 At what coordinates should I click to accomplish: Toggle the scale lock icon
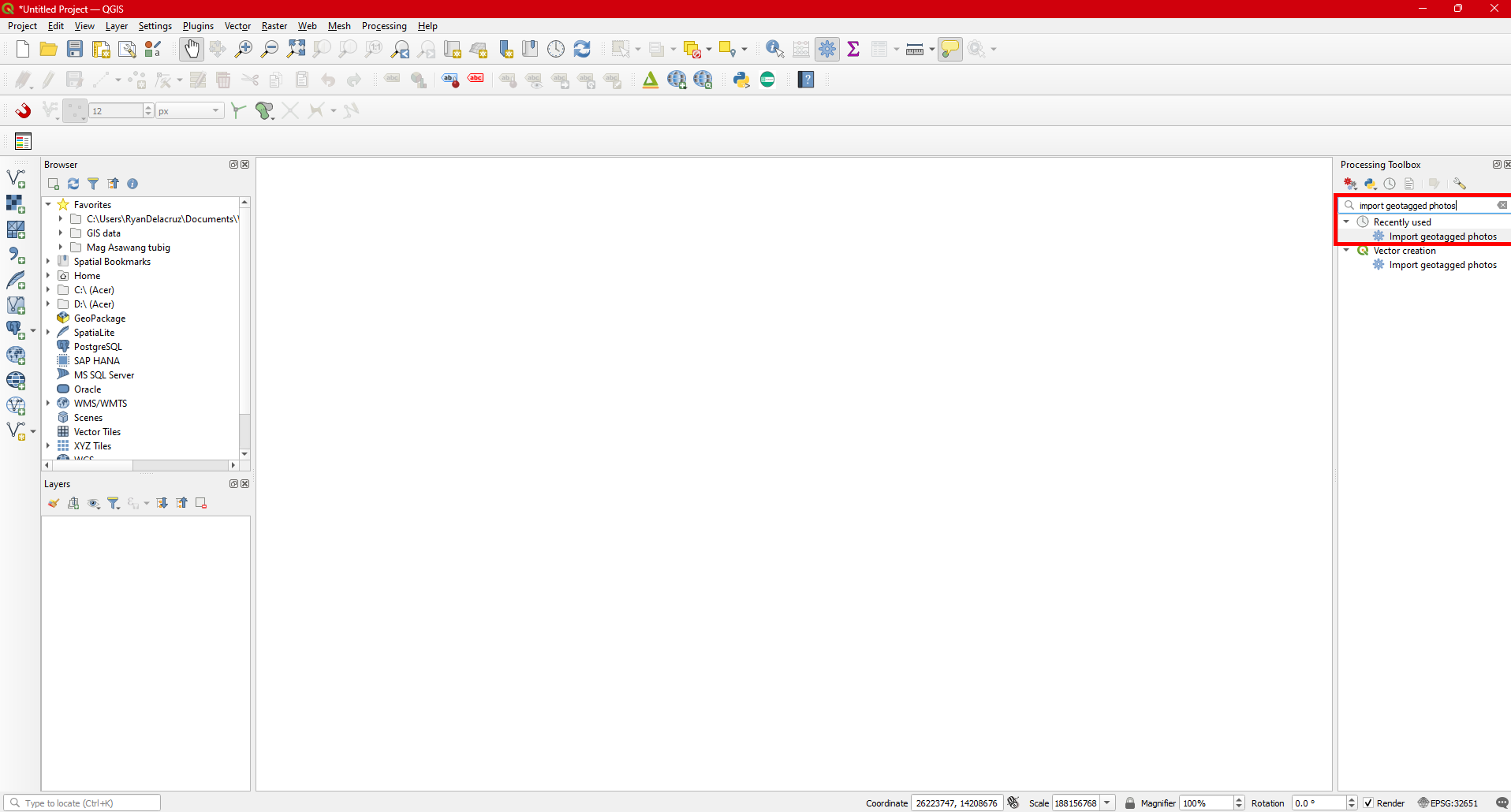point(1129,803)
